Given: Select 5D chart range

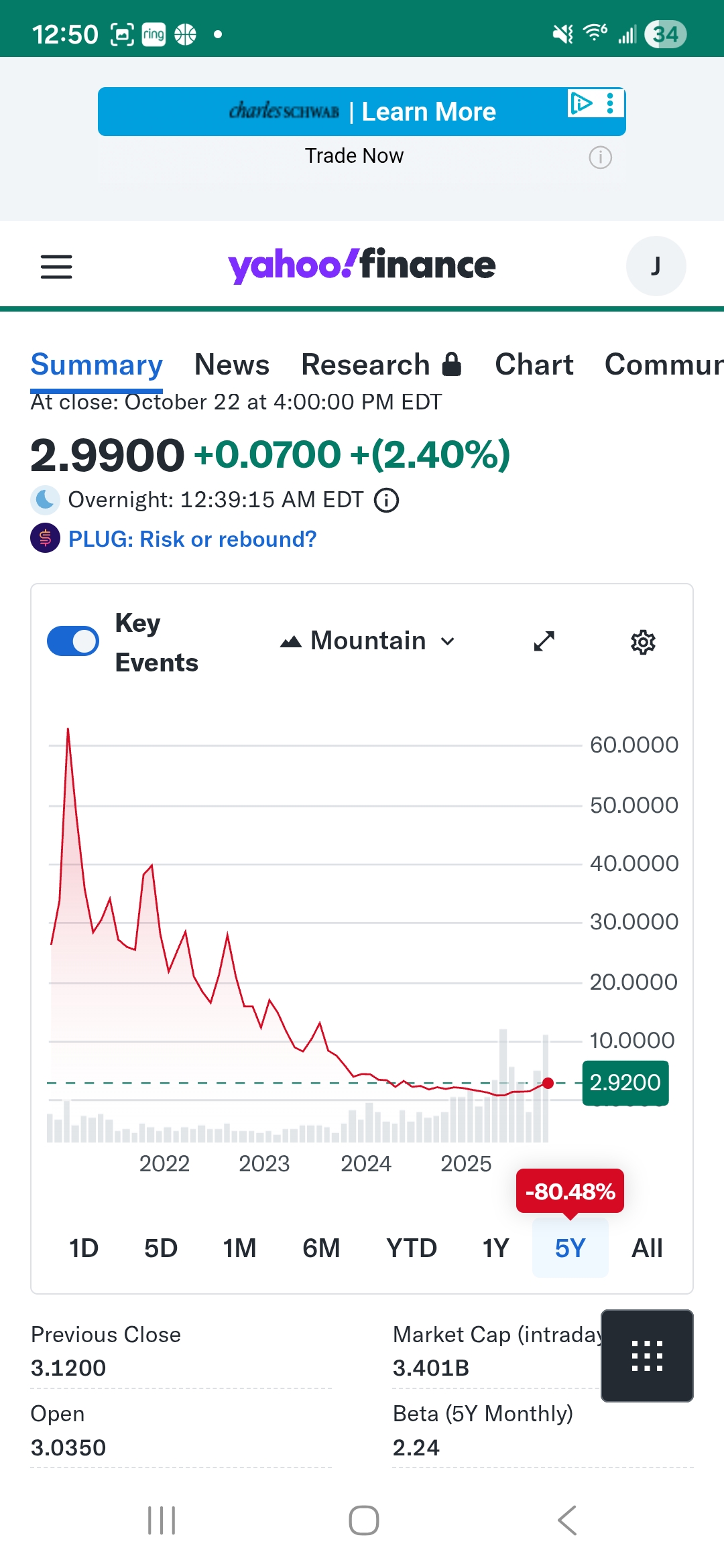Looking at the screenshot, I should tap(161, 1248).
